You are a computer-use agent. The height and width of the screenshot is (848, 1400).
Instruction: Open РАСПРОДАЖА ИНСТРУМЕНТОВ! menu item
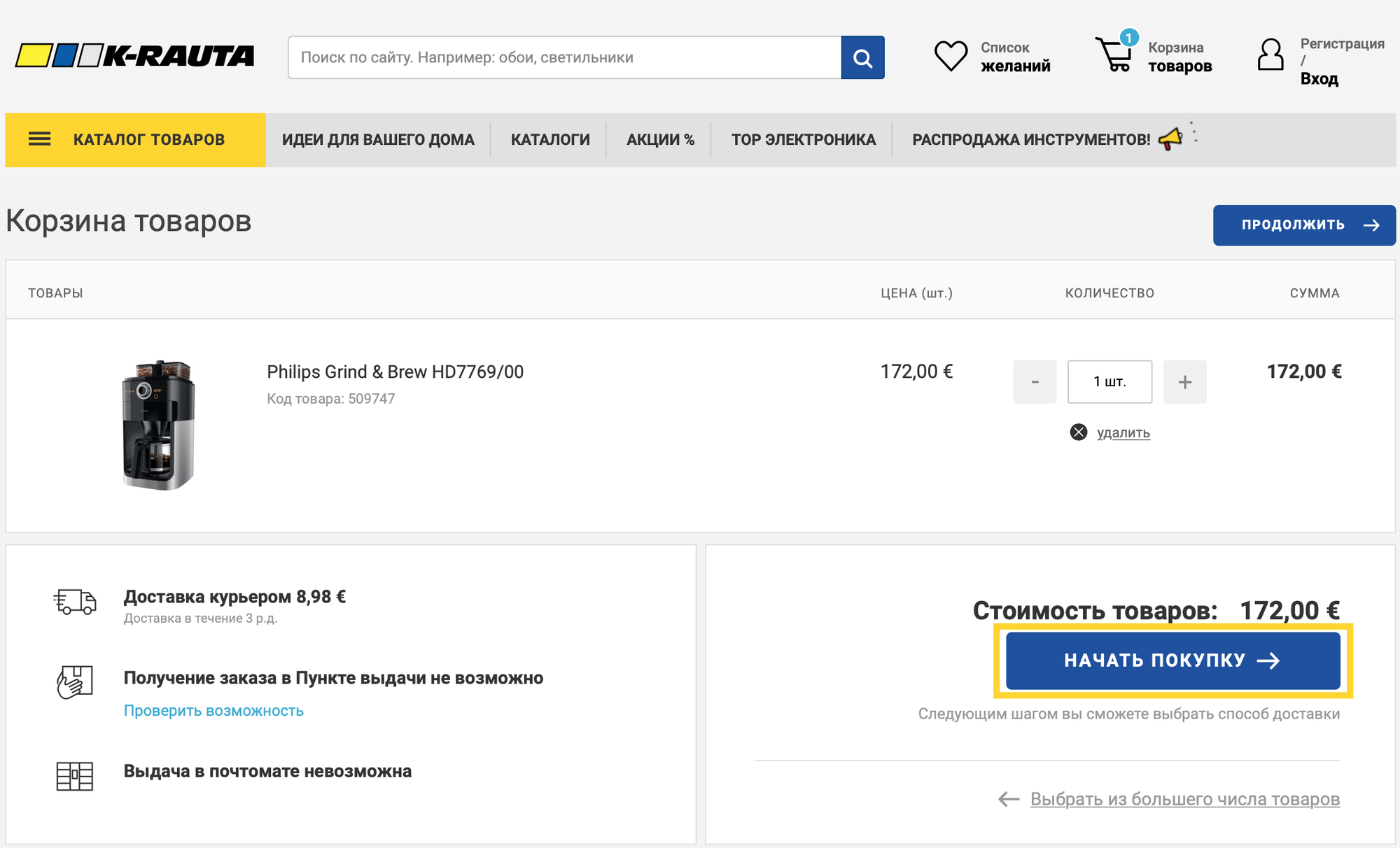(1031, 139)
